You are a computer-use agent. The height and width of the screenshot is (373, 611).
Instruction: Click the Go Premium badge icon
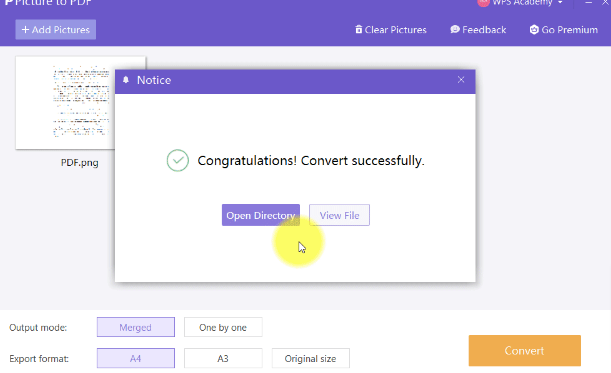click(x=534, y=30)
